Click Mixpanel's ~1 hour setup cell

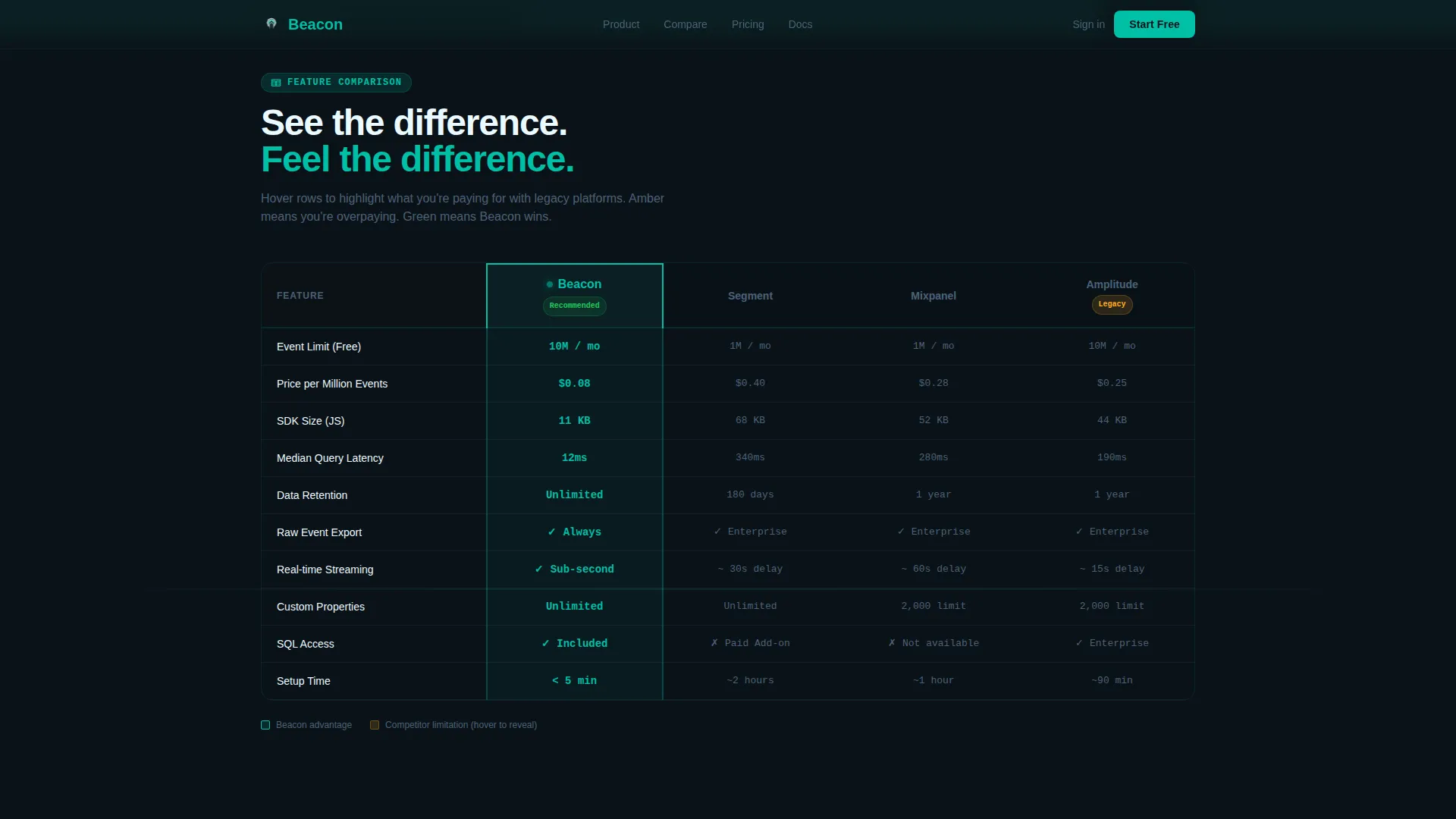pos(934,681)
